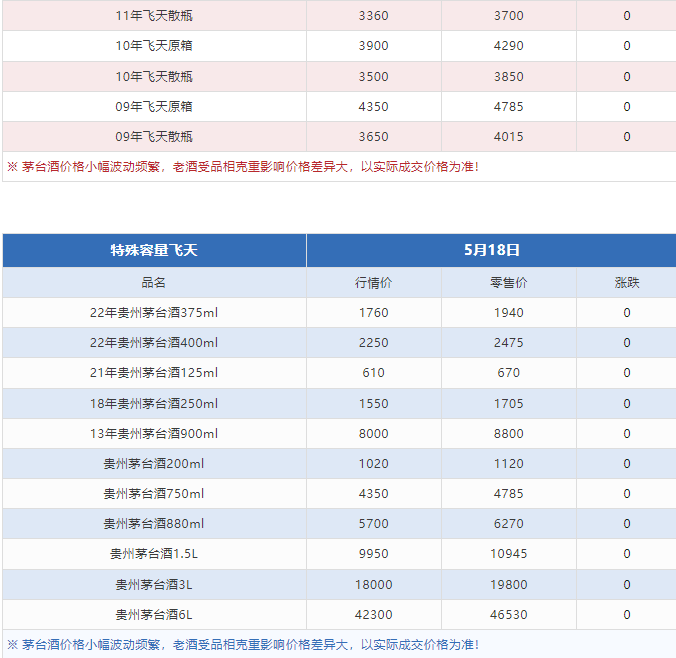This screenshot has width=676, height=658.
Task: Select 13年贵州茅台酒900ml product name
Action: 154,434
